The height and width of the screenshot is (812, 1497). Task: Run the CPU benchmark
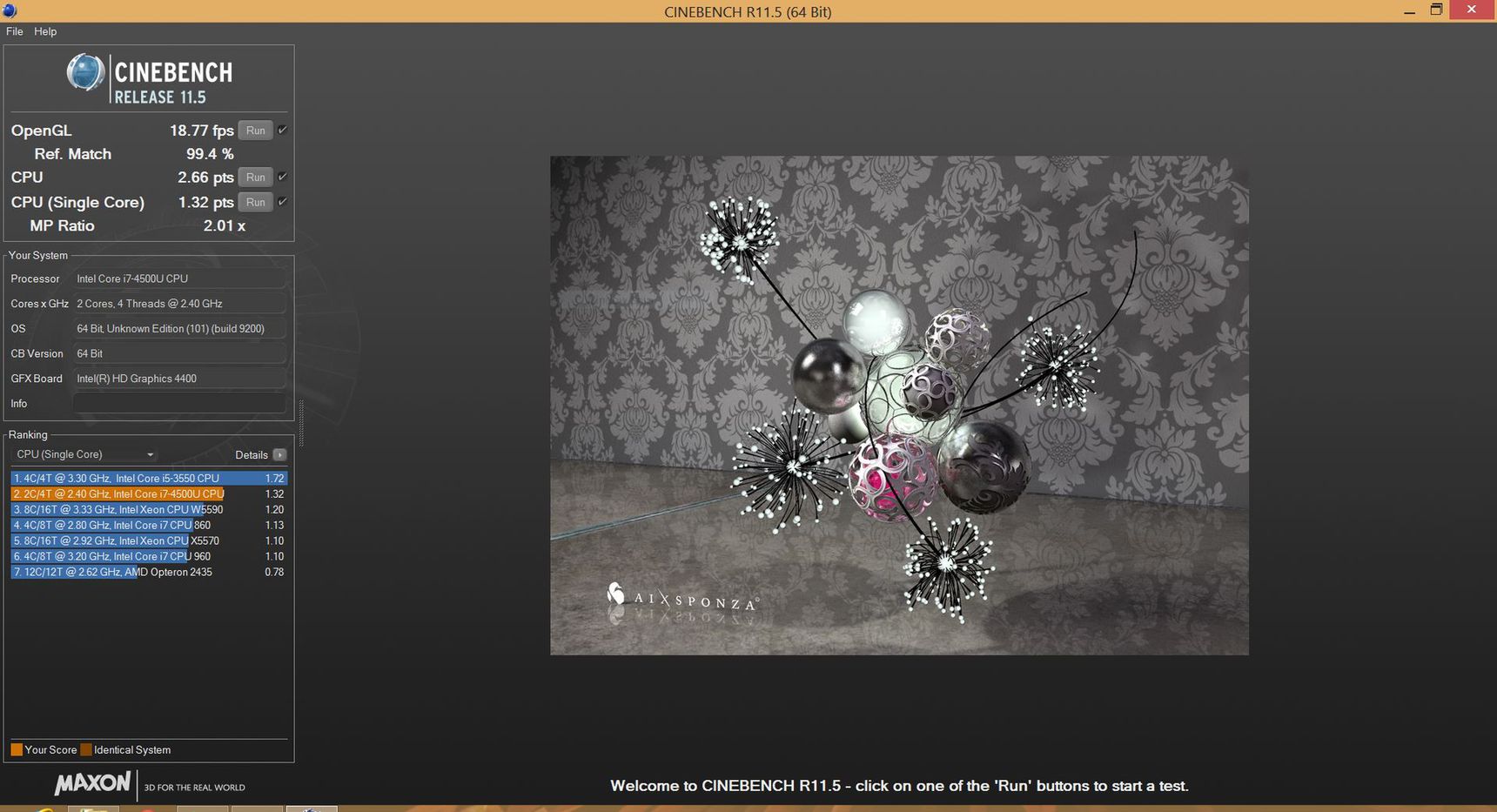point(255,177)
